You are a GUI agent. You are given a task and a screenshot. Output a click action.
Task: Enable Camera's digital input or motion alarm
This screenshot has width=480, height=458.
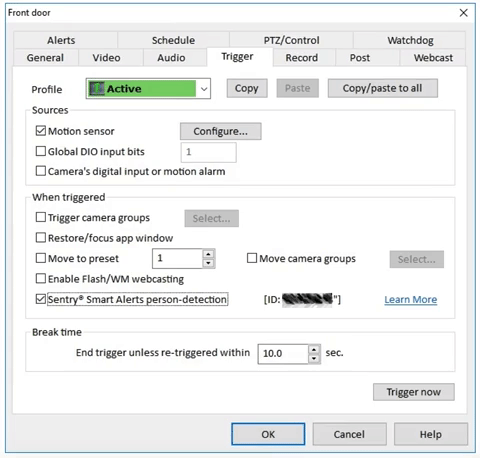click(x=41, y=171)
